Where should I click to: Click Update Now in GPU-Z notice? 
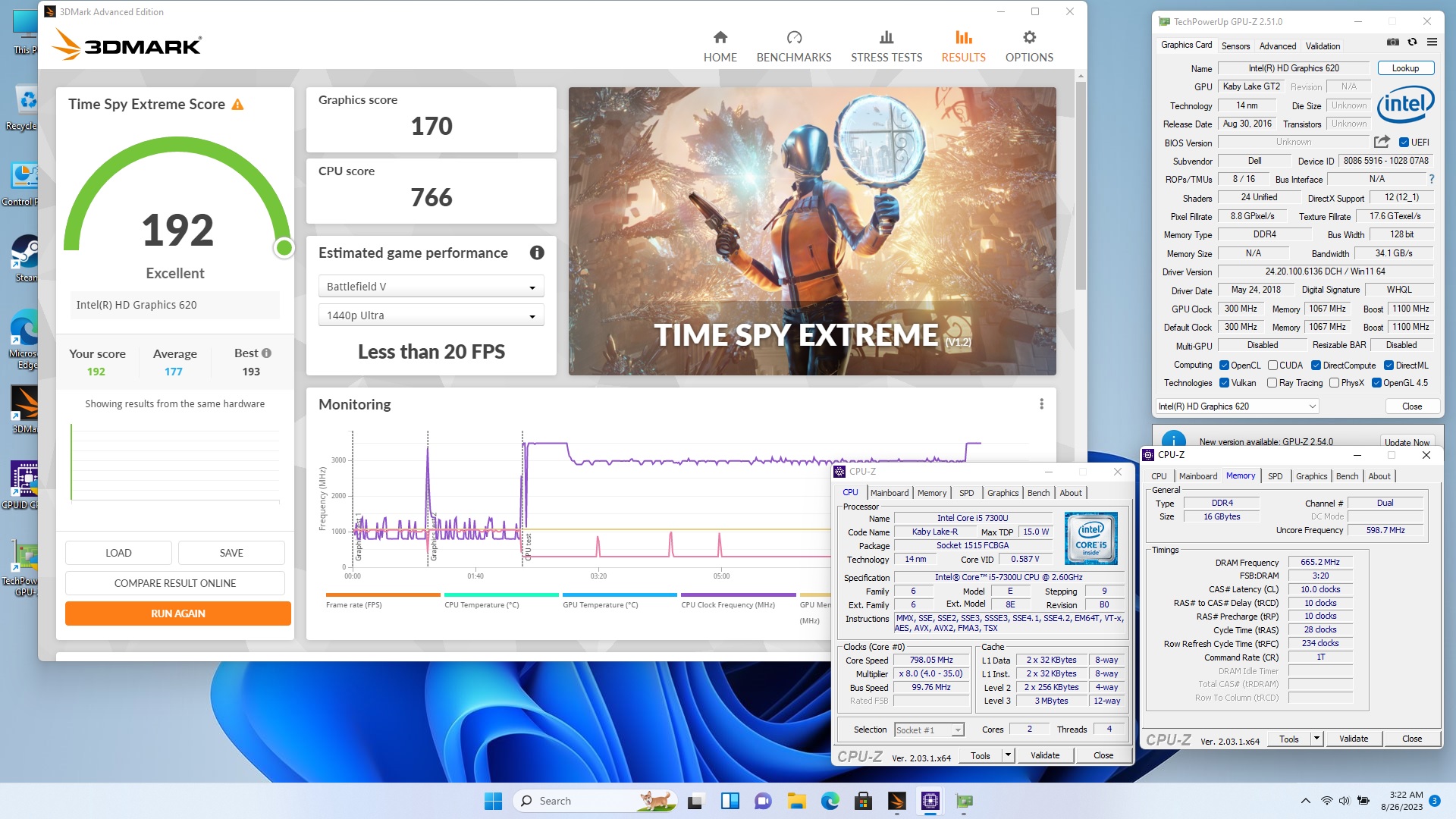pos(1407,442)
